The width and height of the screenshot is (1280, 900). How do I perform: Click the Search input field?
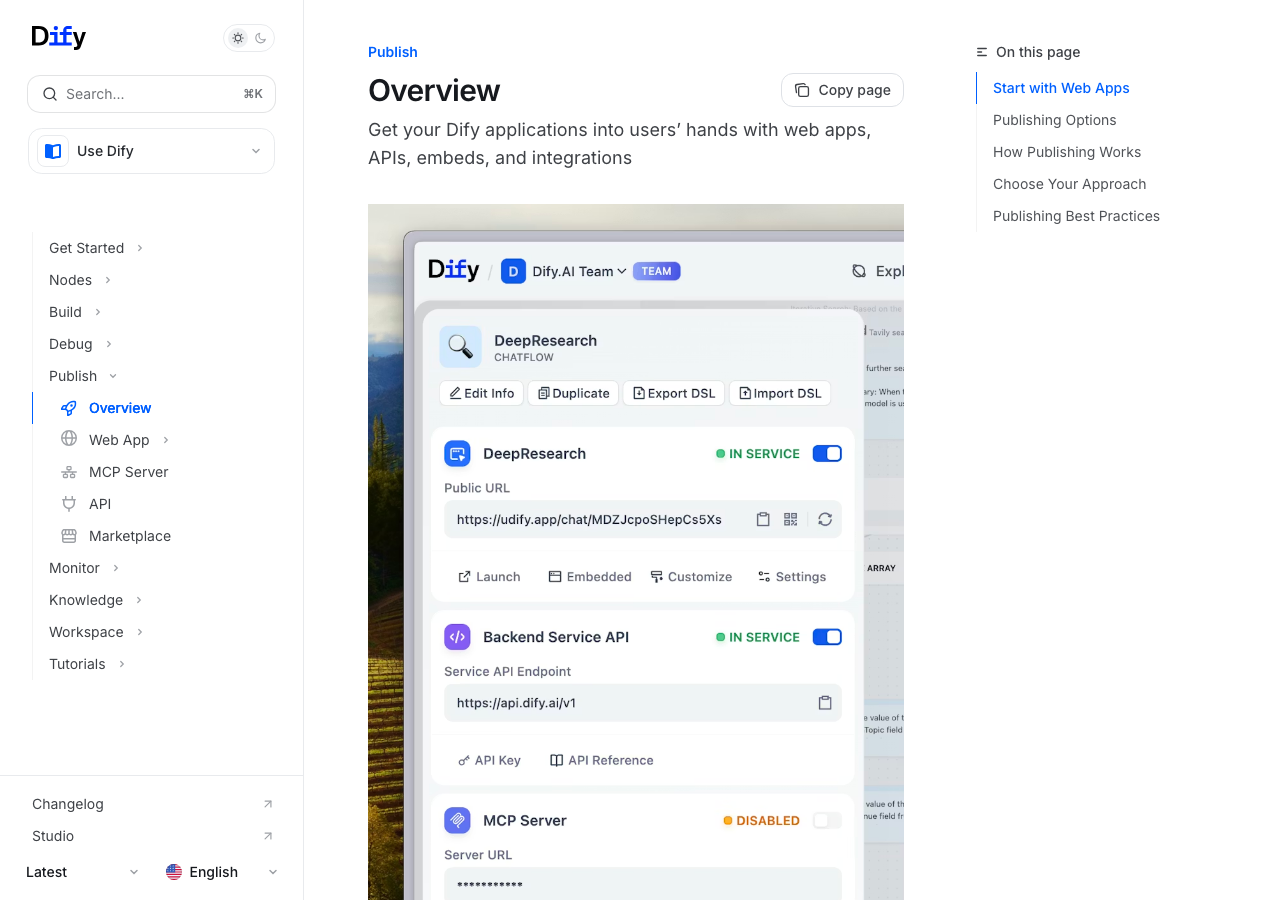click(x=151, y=94)
